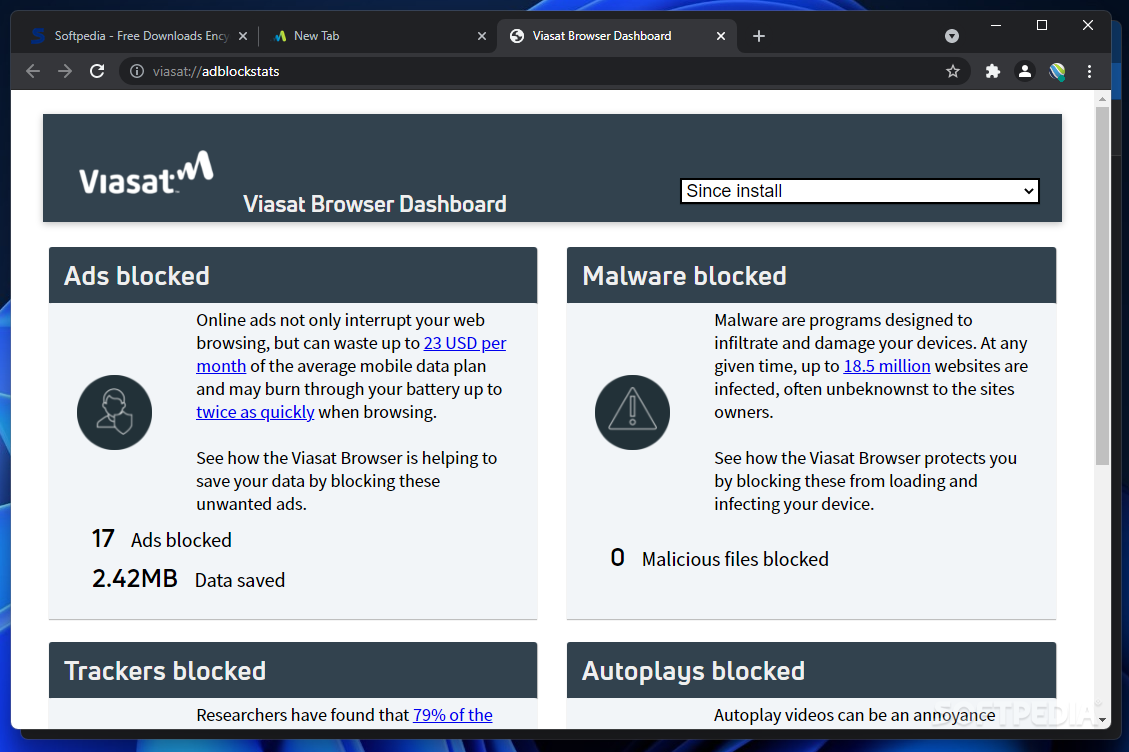Click the scrollbar down arrow

[x=1102, y=719]
